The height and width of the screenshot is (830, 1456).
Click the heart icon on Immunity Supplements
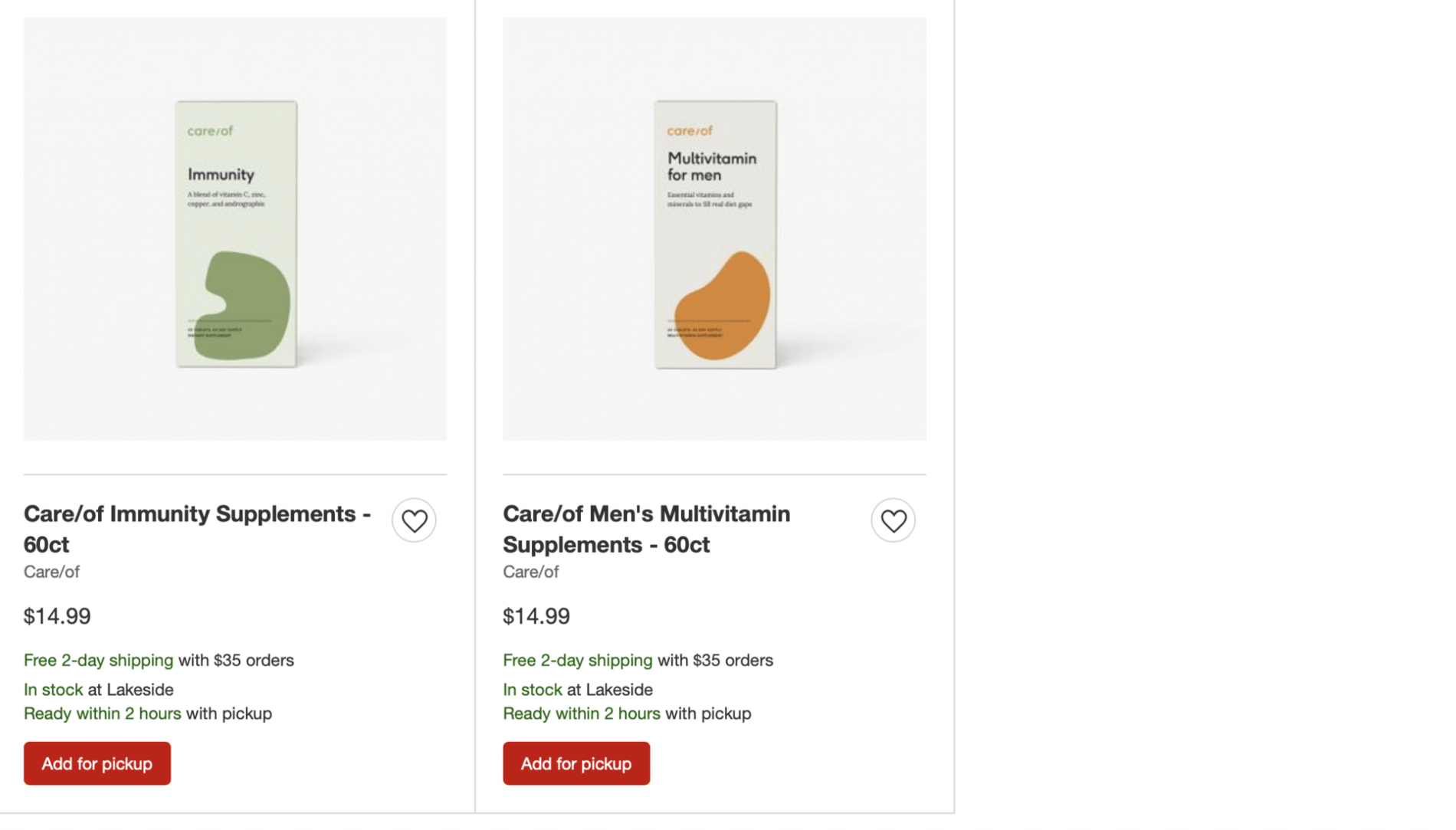tap(414, 520)
